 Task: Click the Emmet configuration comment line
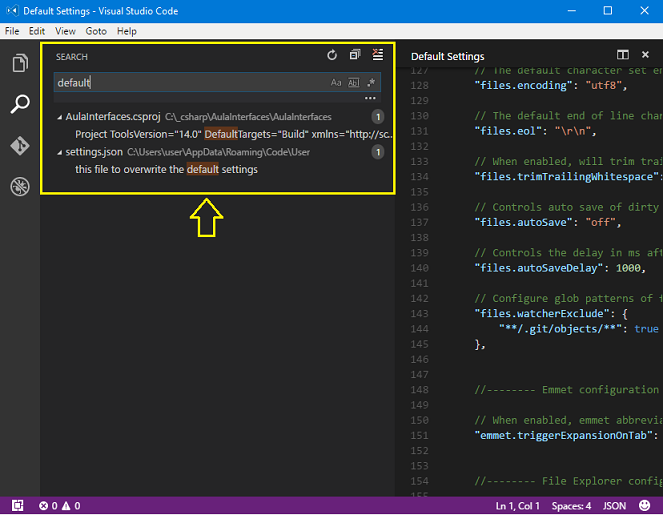click(568, 390)
